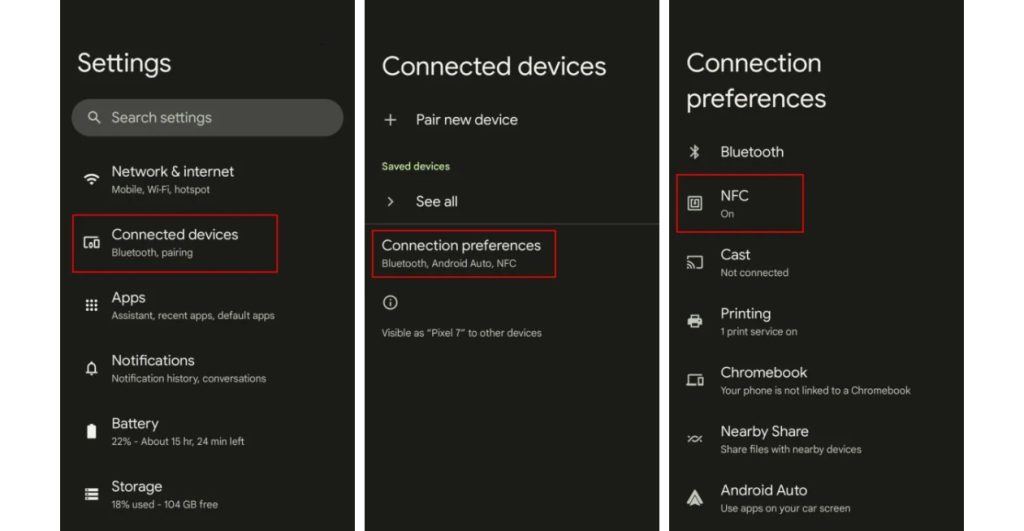The image size is (1024, 531).
Task: Click the Connected devices icon
Action: pos(91,243)
